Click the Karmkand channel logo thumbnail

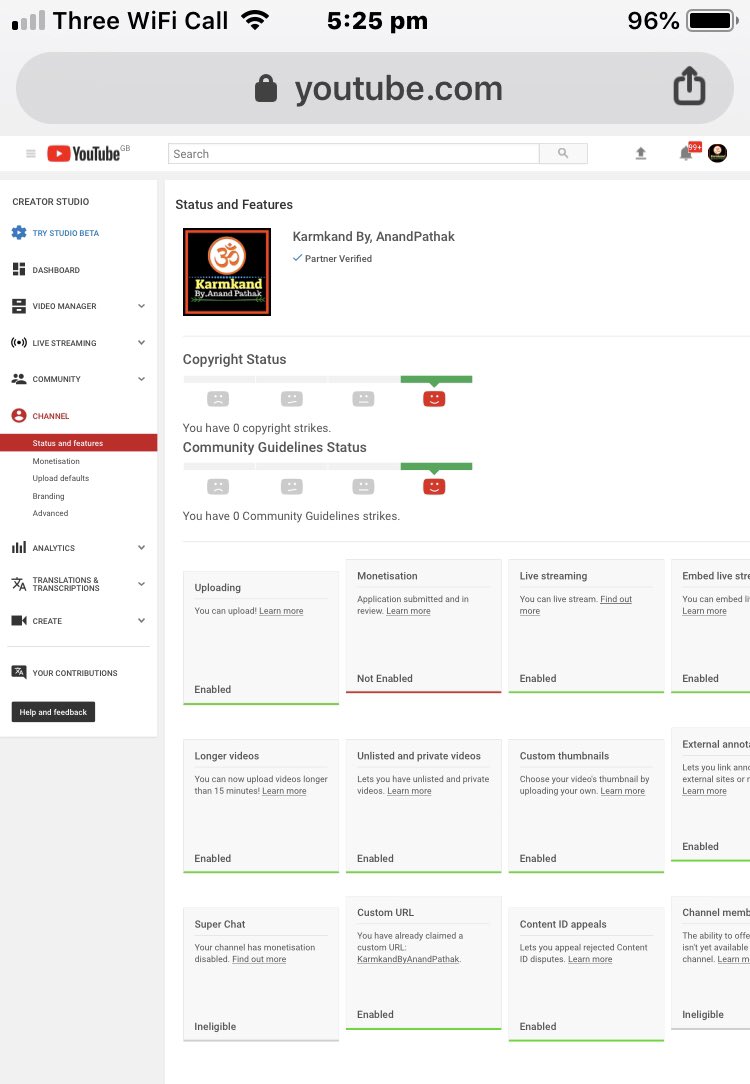[227, 272]
